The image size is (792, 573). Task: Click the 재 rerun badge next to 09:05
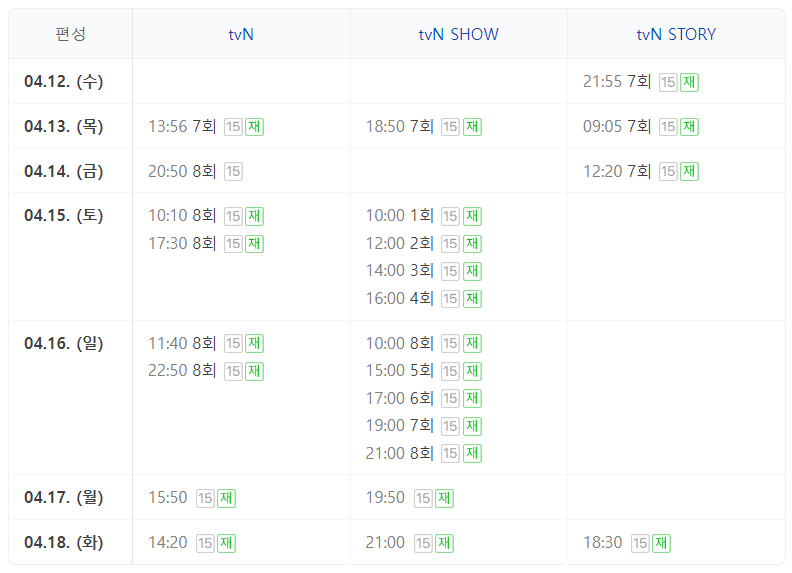click(689, 127)
